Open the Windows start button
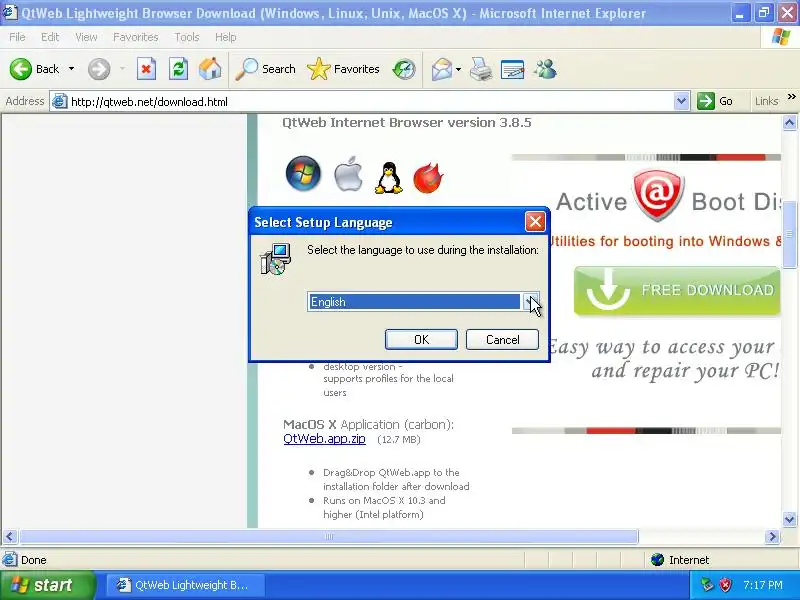800x600 pixels. (47, 585)
